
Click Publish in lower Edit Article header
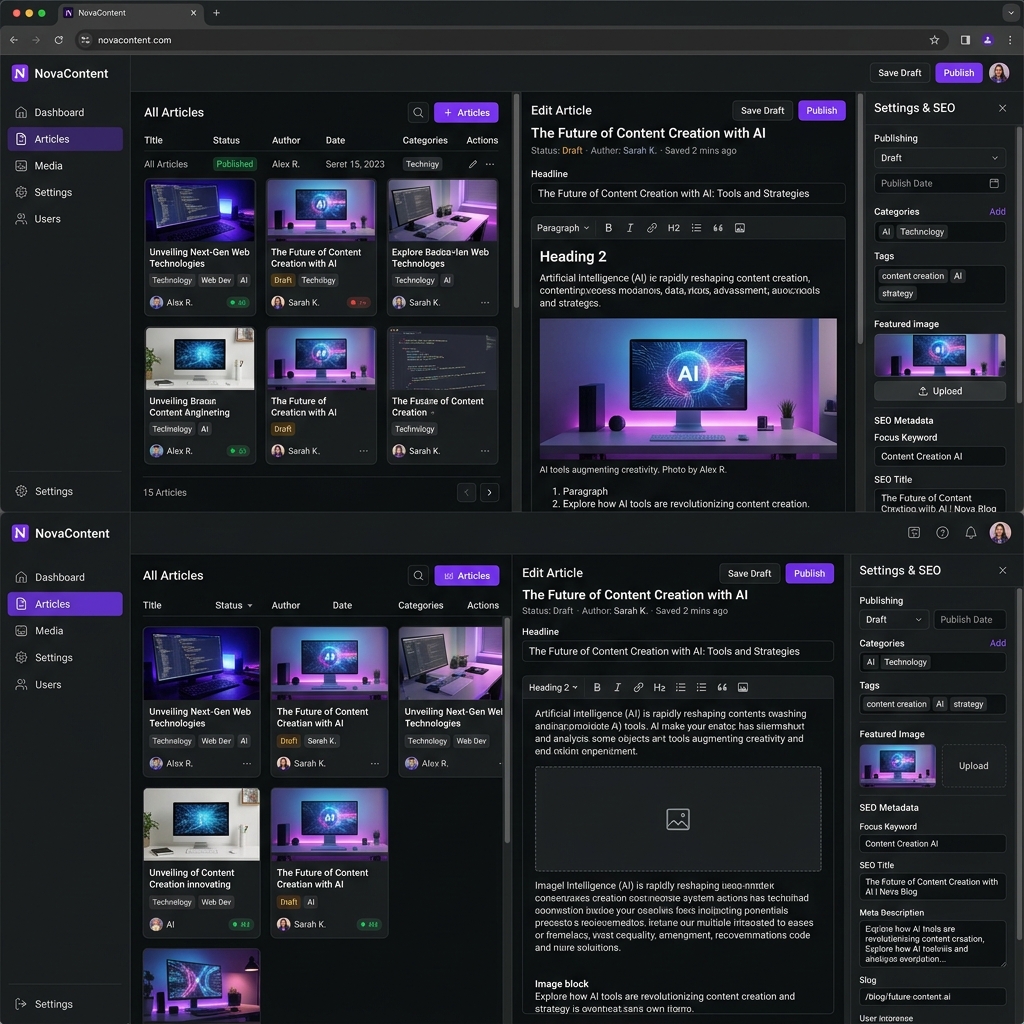(809, 573)
